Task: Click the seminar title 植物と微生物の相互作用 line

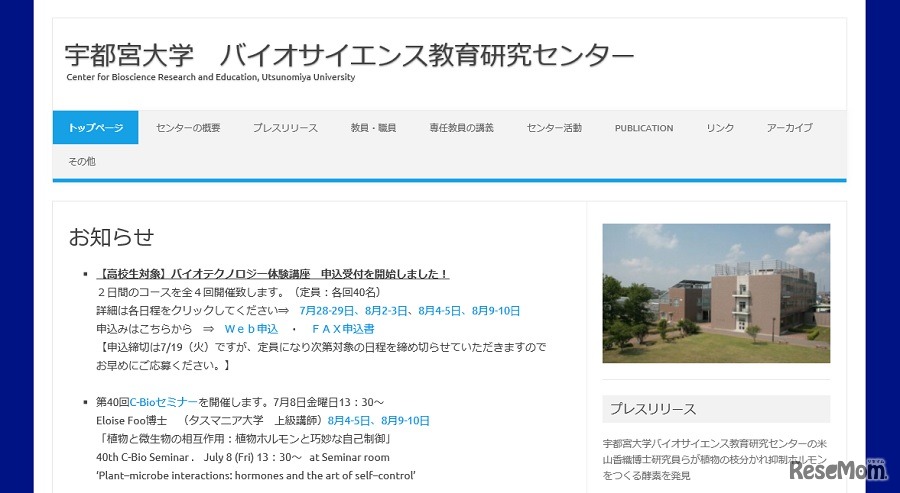Action: click(245, 439)
